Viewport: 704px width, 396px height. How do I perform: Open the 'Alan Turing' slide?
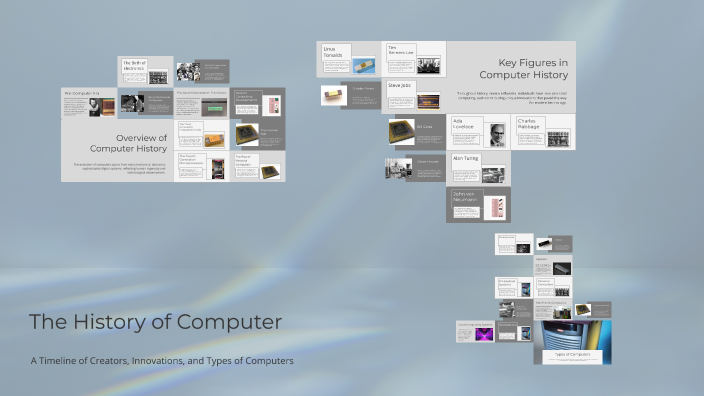click(479, 168)
